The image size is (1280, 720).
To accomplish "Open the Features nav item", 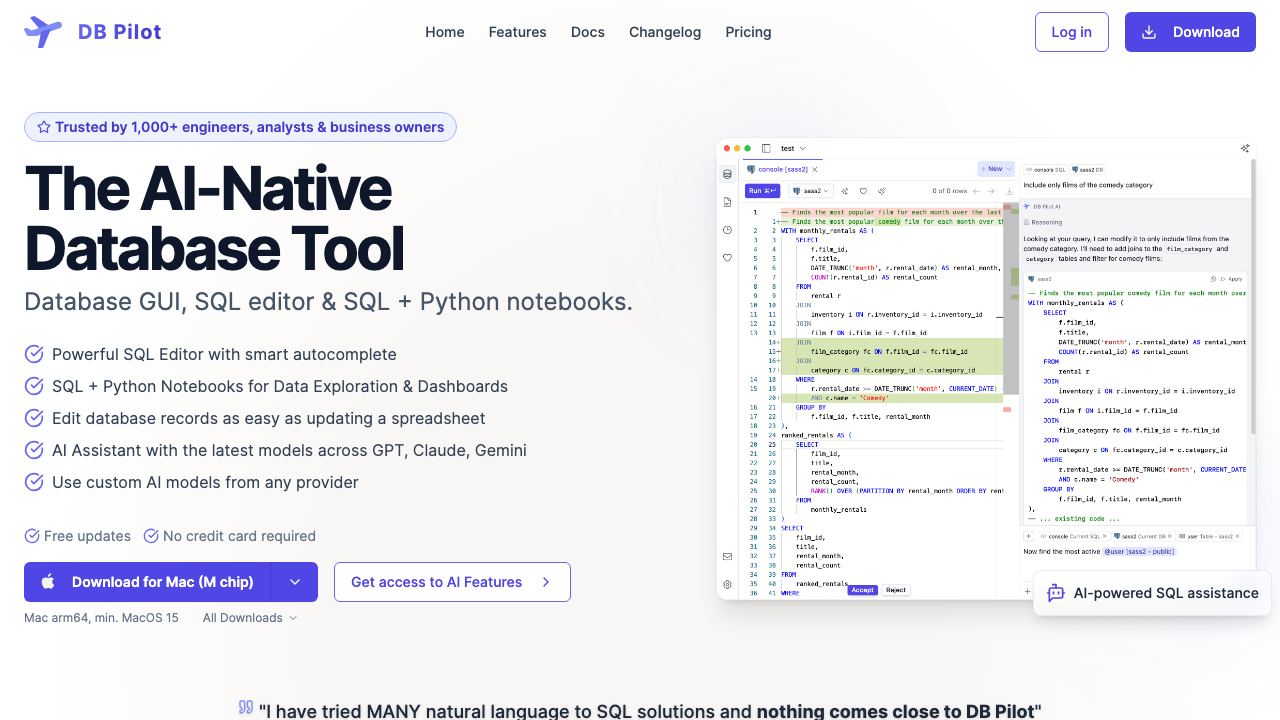I will [518, 32].
